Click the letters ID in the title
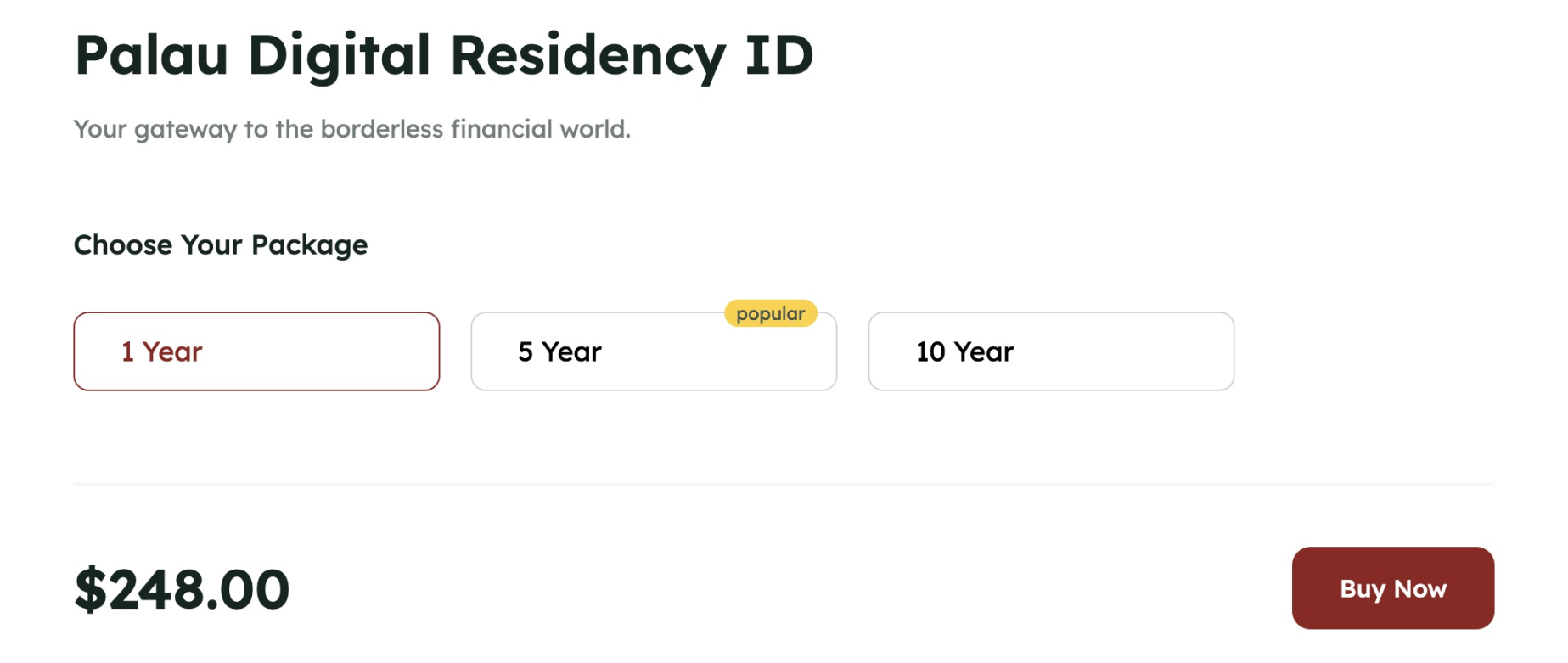 point(779,55)
